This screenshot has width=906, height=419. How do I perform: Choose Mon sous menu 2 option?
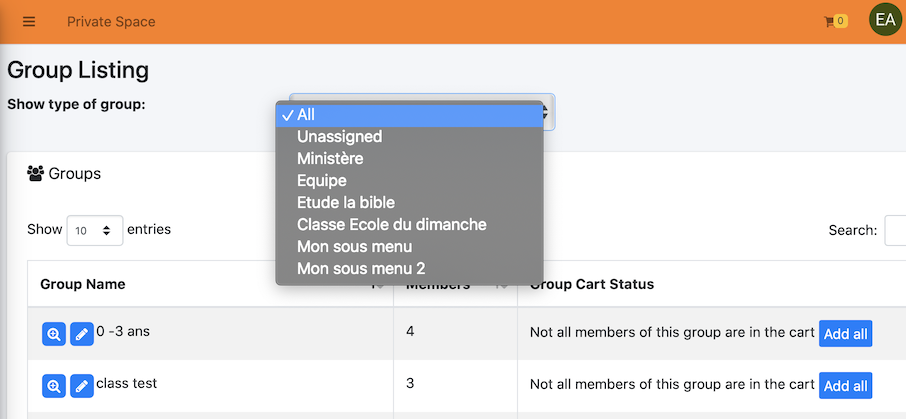click(410, 268)
